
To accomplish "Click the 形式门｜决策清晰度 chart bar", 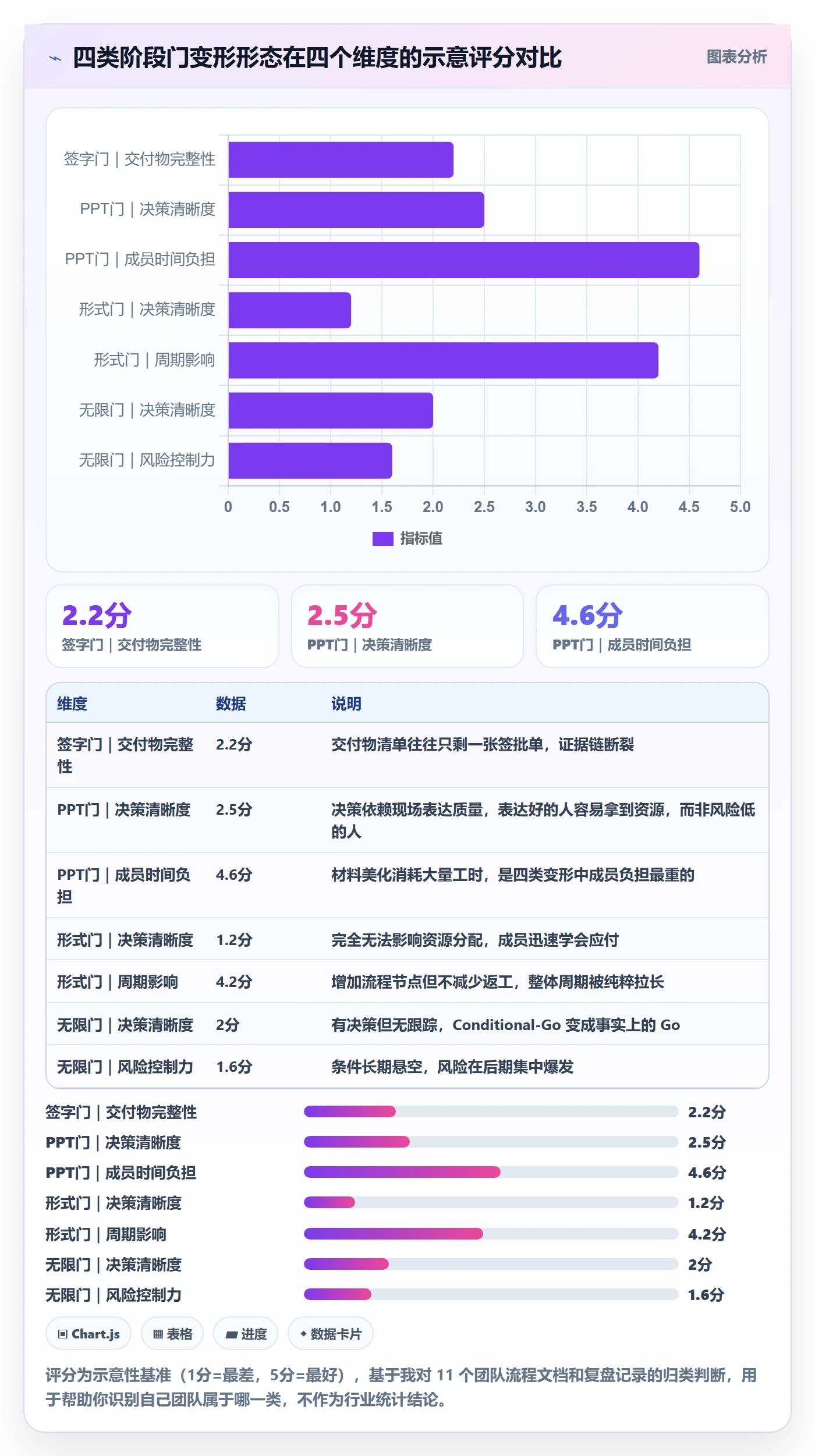I will [x=289, y=310].
